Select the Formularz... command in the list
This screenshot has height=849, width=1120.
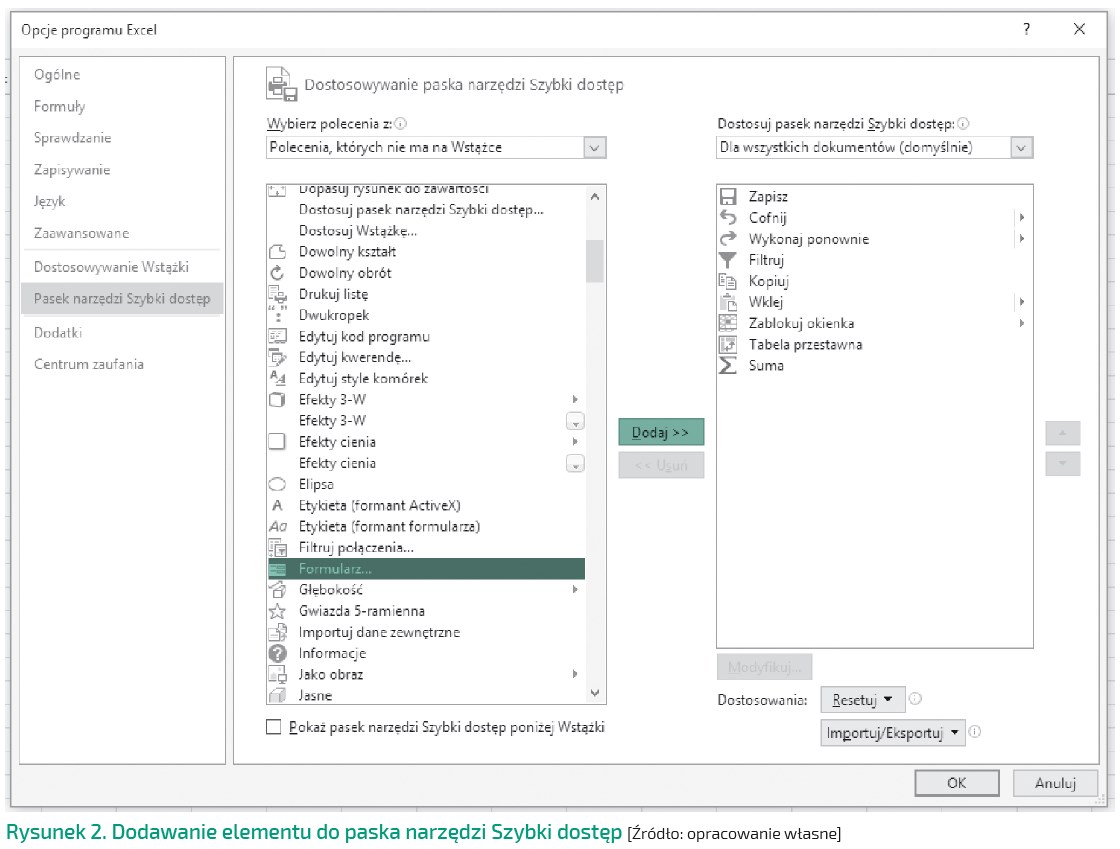click(426, 569)
